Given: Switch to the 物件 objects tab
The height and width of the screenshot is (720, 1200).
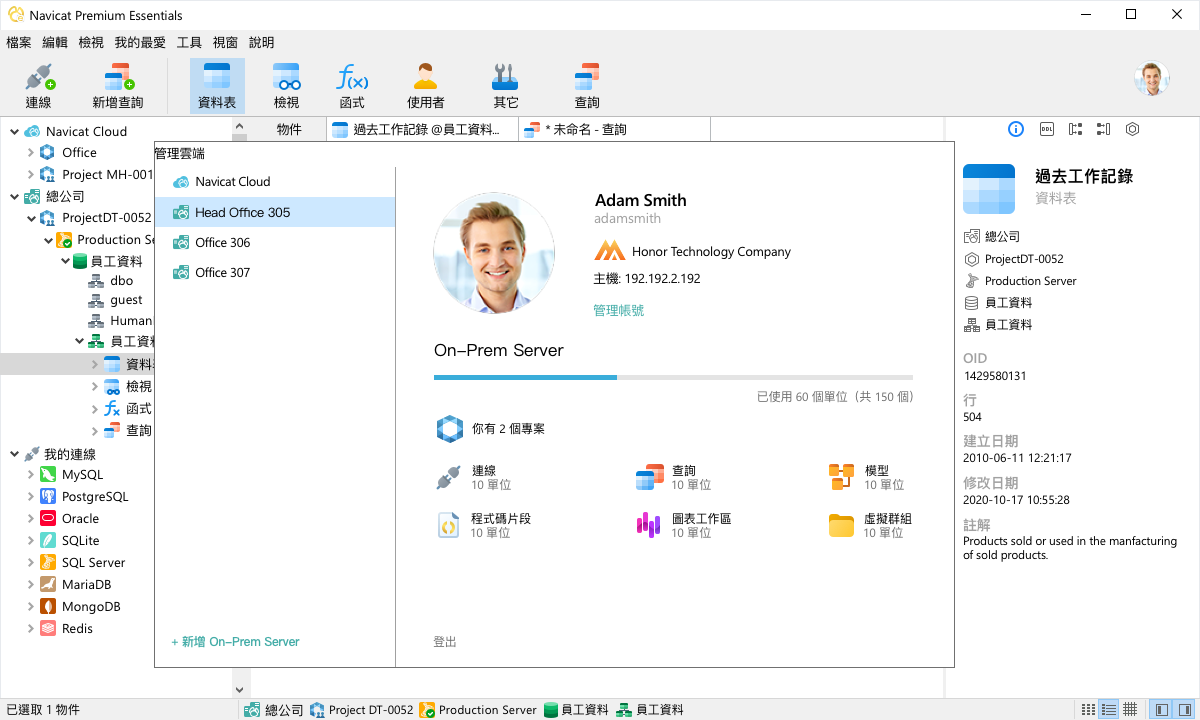Looking at the screenshot, I should click(288, 130).
